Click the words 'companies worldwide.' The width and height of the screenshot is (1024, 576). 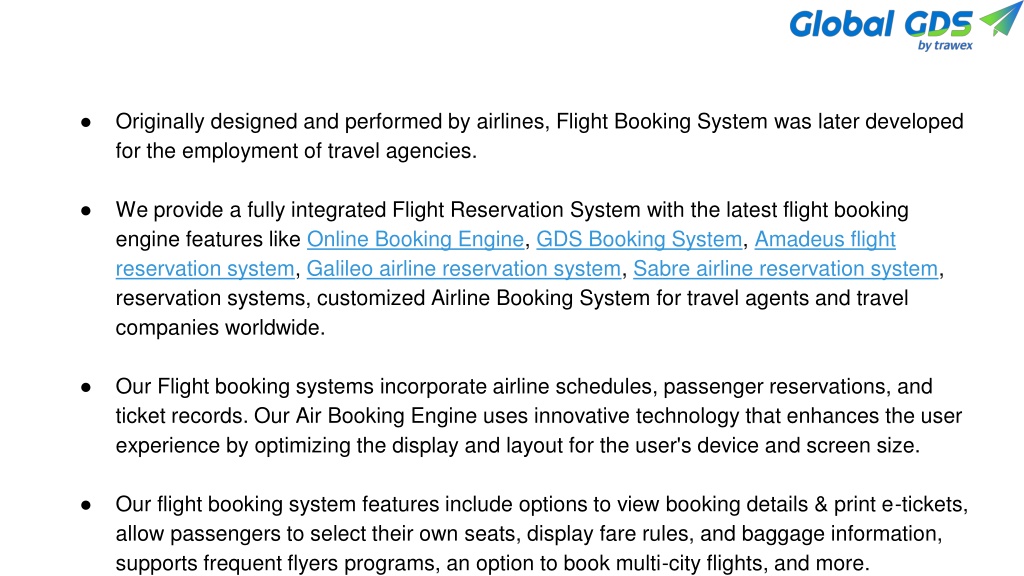tap(220, 328)
